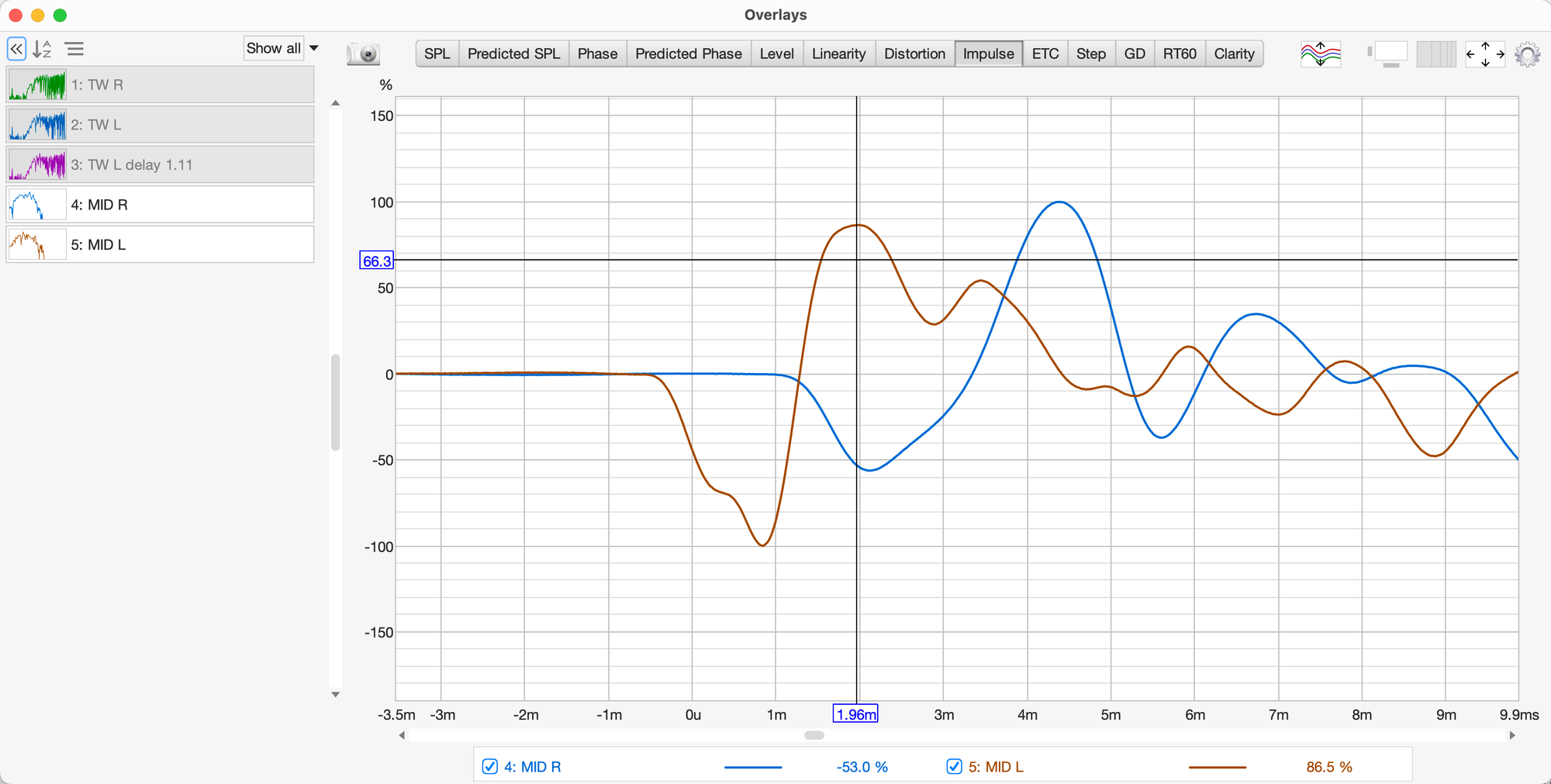Viewport: 1551px width, 784px height.
Task: Toggle the graph scrollbars icon
Action: (x=1387, y=54)
